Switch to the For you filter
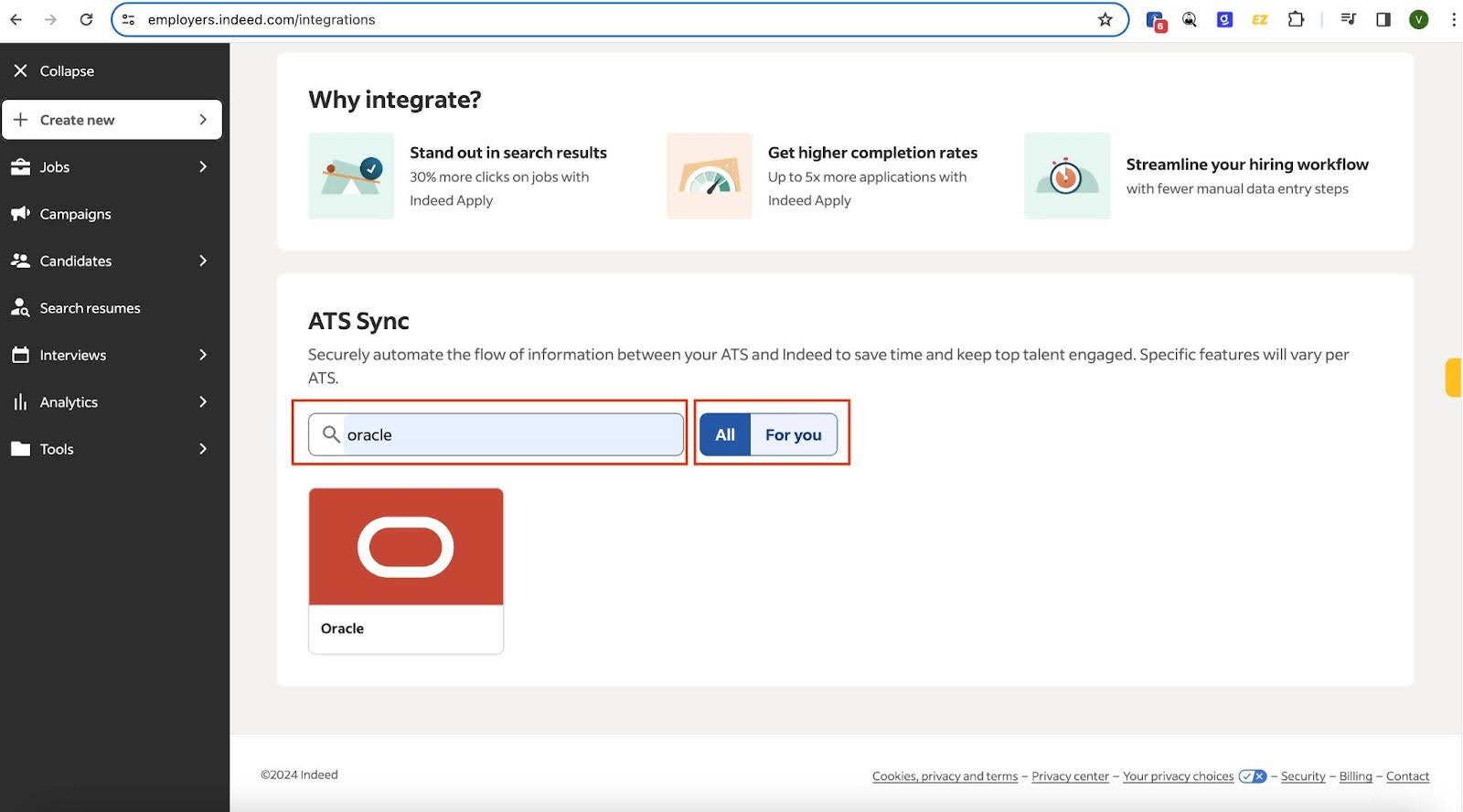Screen dimensions: 1463x812 (794, 434)
